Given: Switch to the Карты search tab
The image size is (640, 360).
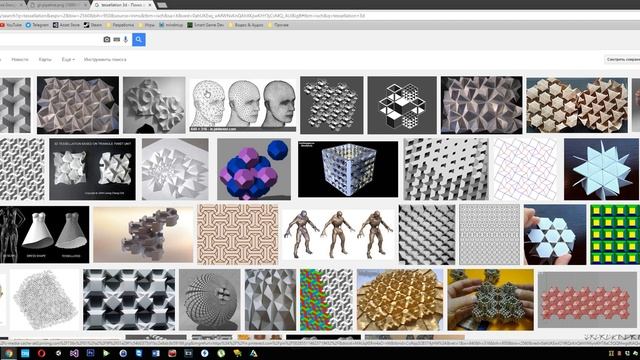Looking at the screenshot, I should (45, 60).
